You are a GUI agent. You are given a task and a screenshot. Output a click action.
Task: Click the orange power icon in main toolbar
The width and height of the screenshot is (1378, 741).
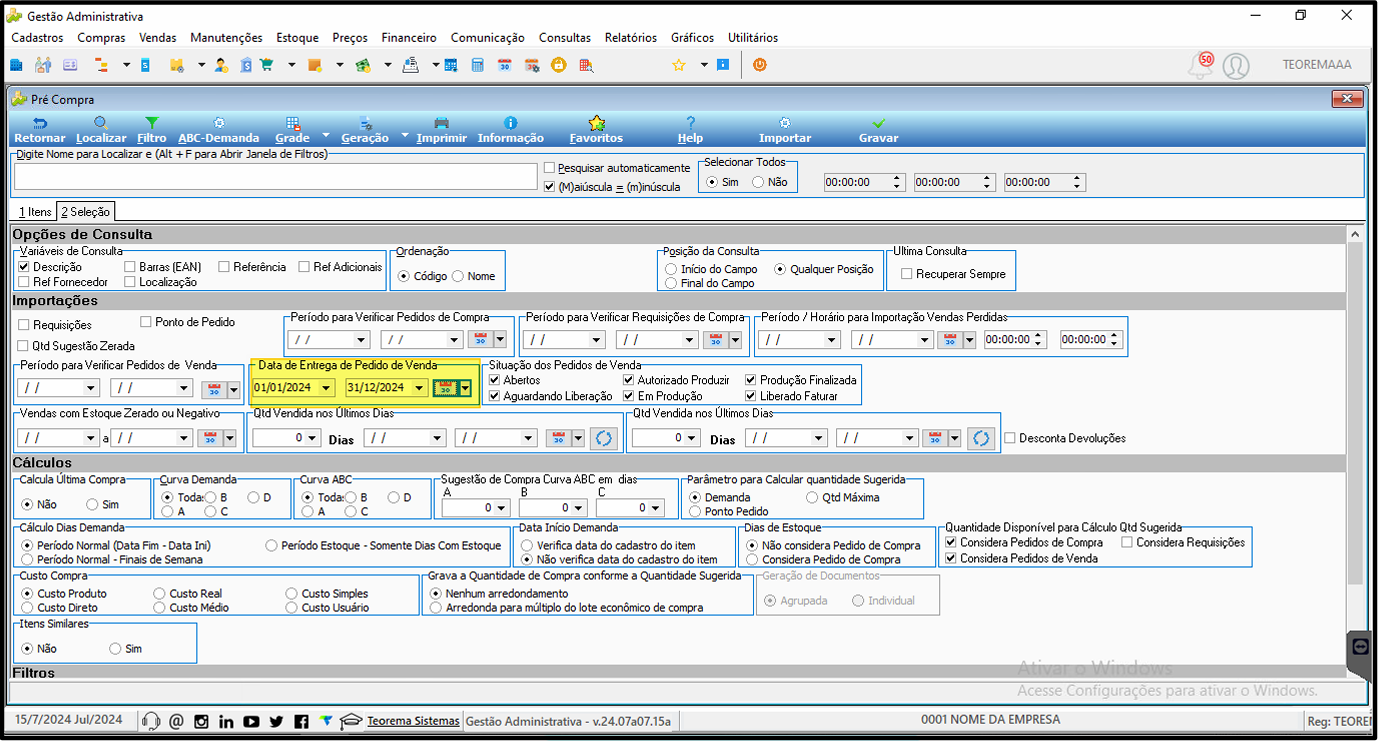click(x=760, y=65)
